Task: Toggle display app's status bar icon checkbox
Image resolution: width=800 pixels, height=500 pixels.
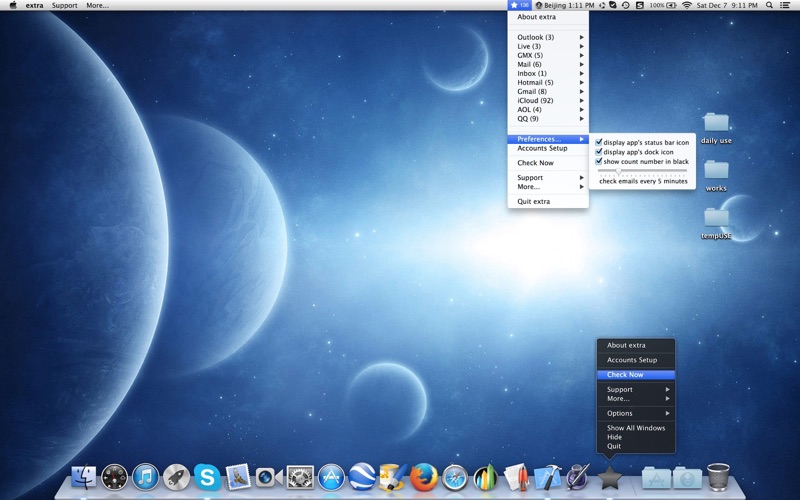Action: 599,142
